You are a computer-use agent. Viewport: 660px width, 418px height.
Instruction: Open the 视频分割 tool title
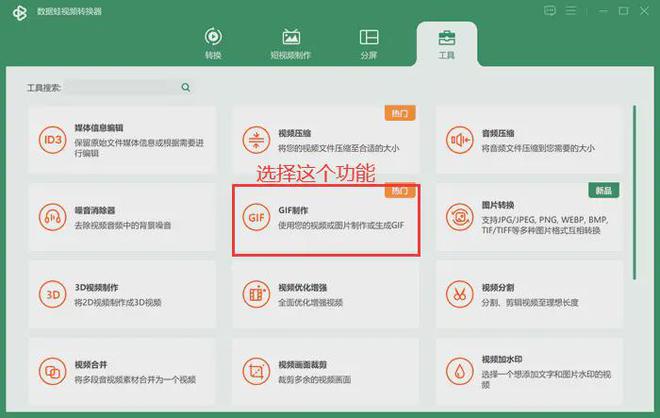498,288
